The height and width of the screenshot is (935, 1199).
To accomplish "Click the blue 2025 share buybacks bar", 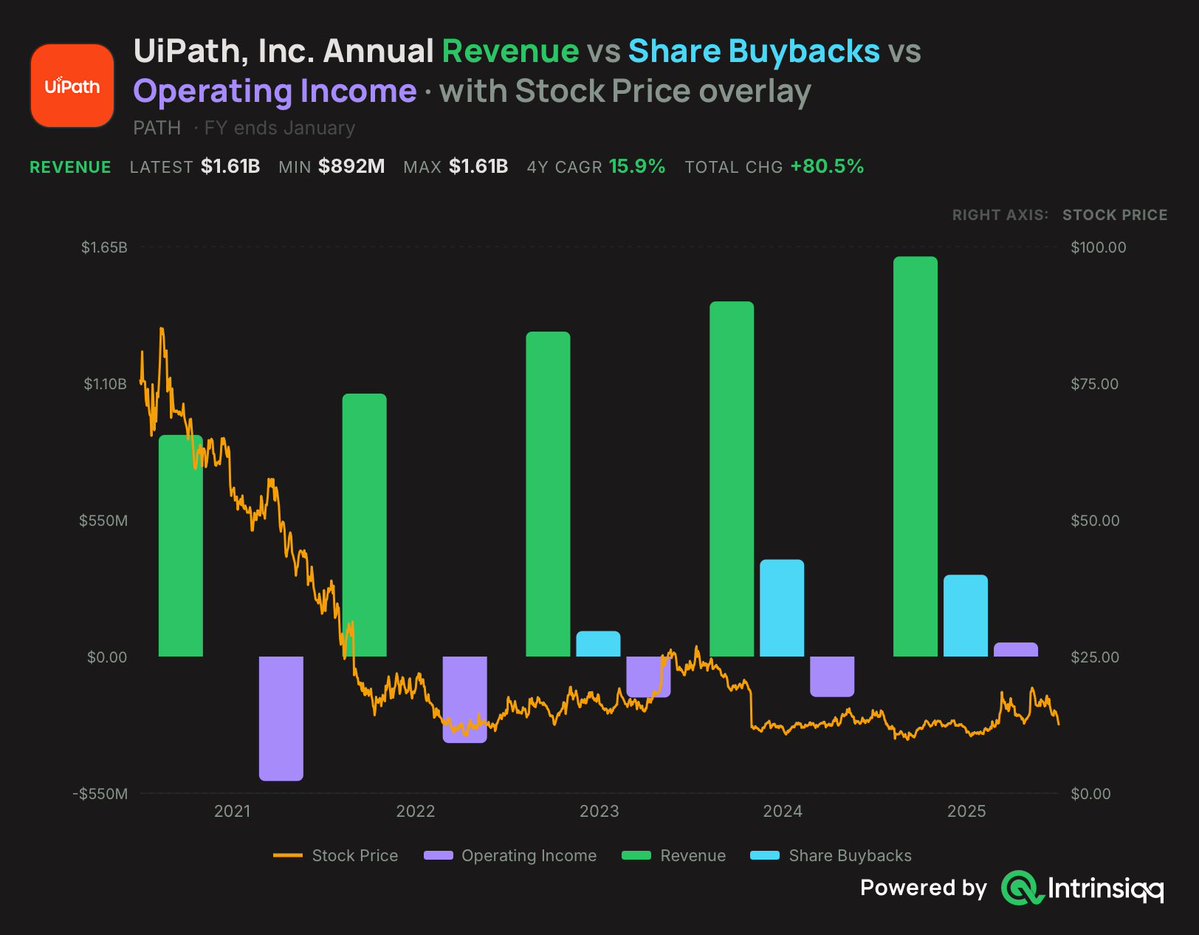I will 966,615.
